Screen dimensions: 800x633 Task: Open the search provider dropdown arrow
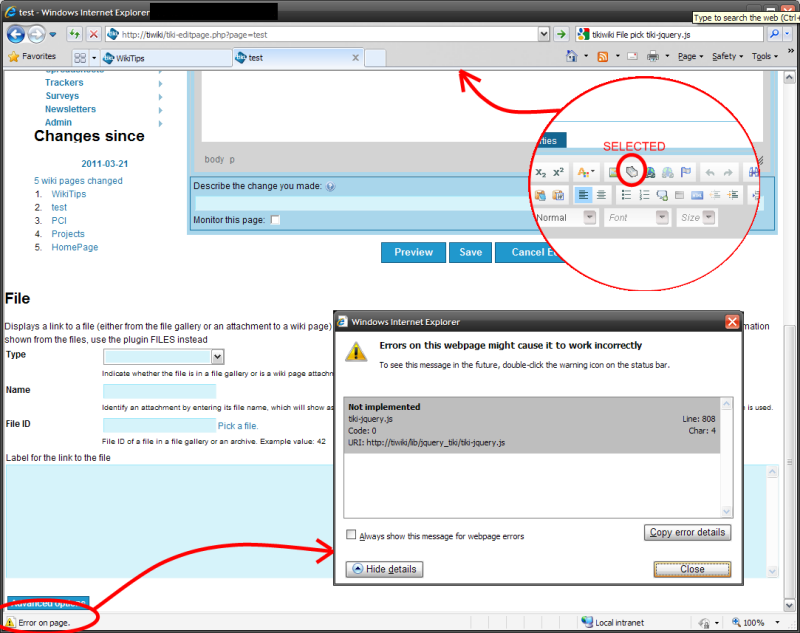pos(787,34)
